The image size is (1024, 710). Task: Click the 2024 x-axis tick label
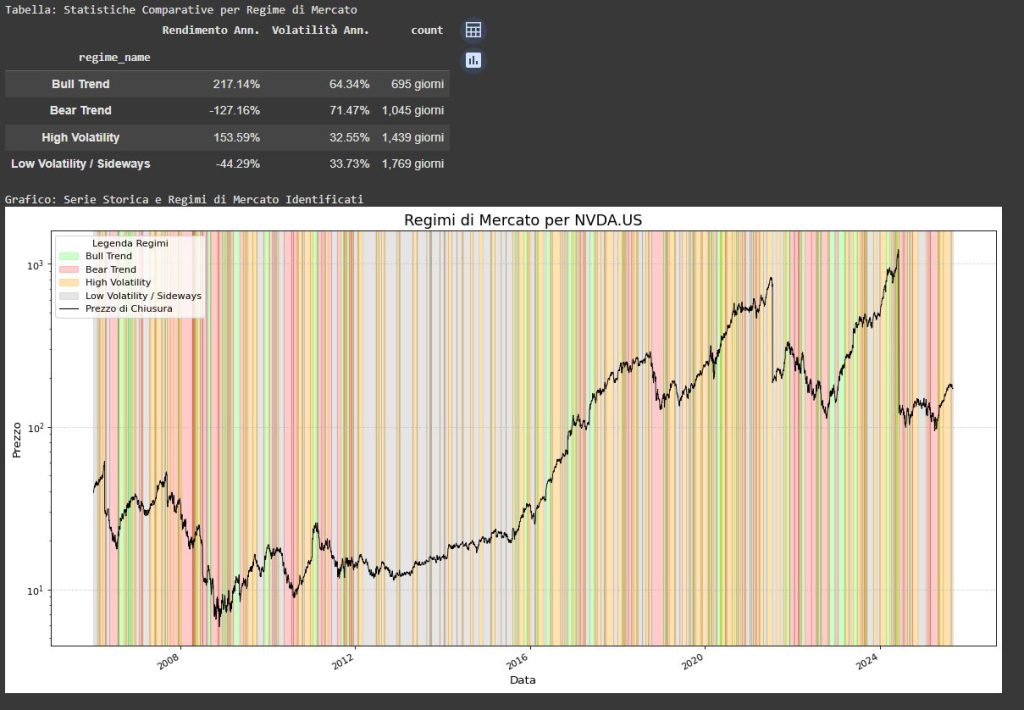pos(867,662)
